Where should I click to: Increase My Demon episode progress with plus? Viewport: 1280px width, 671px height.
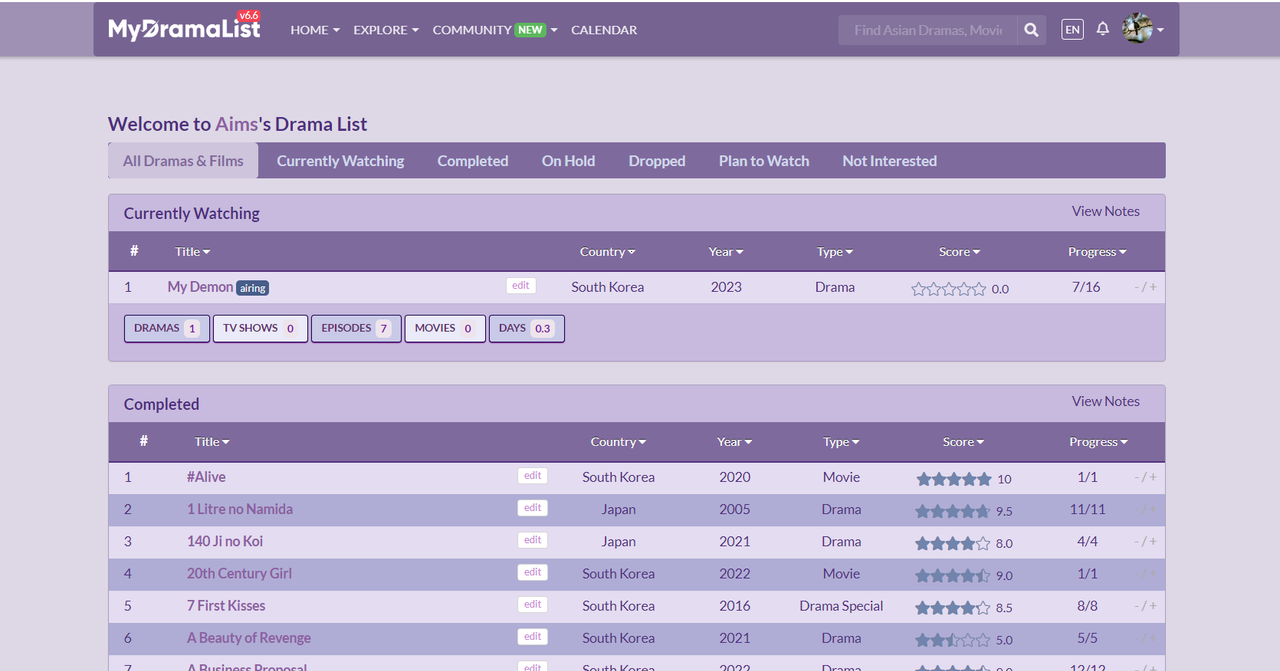[1153, 287]
